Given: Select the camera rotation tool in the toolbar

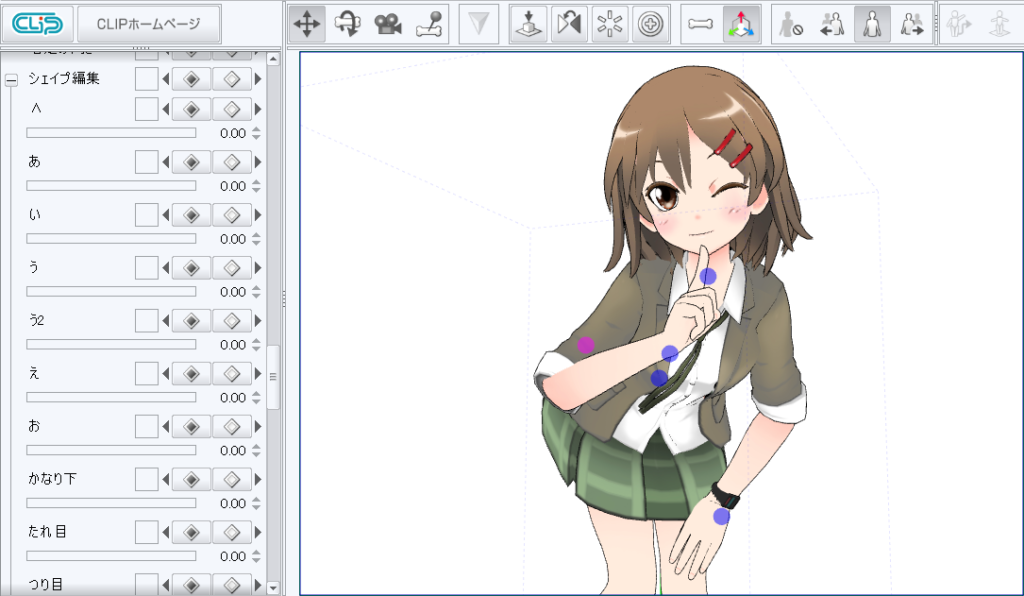Looking at the screenshot, I should 347,22.
